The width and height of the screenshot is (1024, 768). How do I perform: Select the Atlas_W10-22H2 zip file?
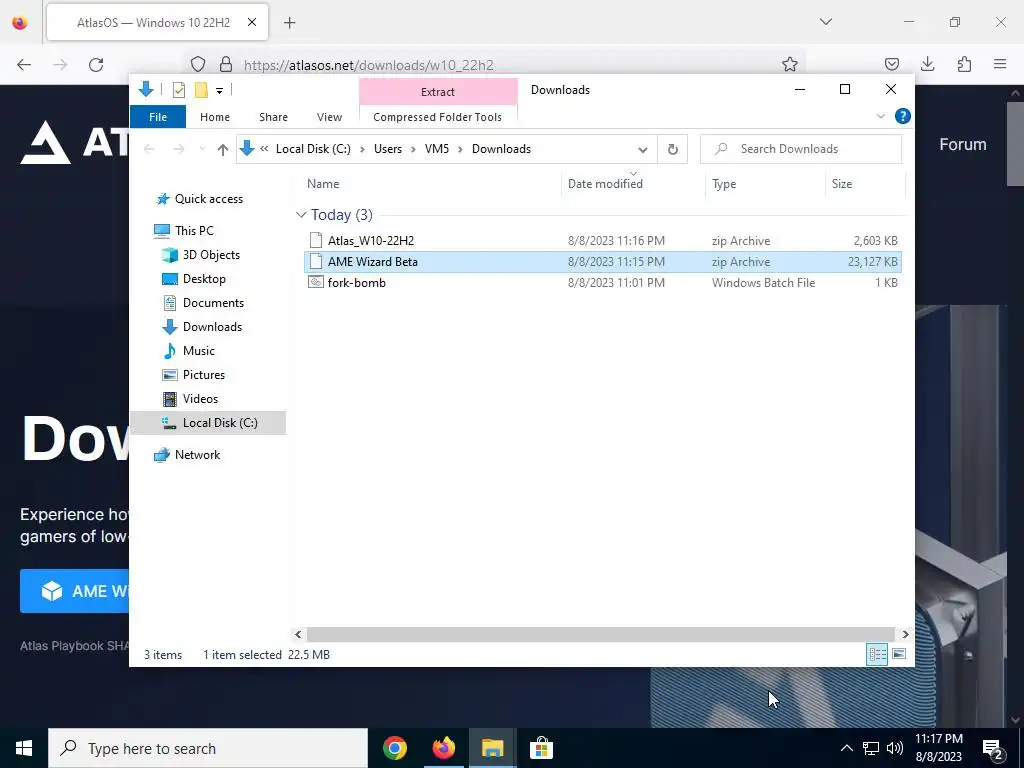coord(602,241)
